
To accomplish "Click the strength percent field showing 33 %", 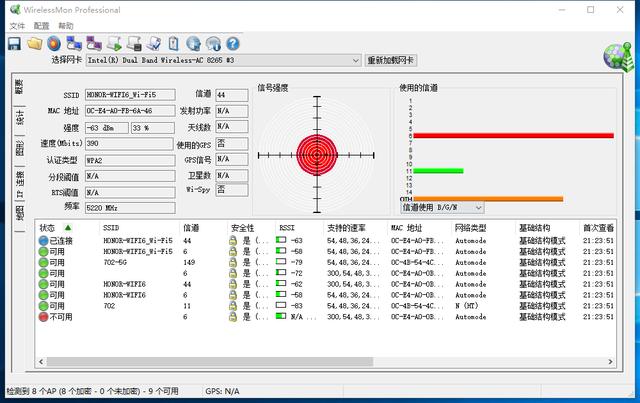I will pos(153,128).
